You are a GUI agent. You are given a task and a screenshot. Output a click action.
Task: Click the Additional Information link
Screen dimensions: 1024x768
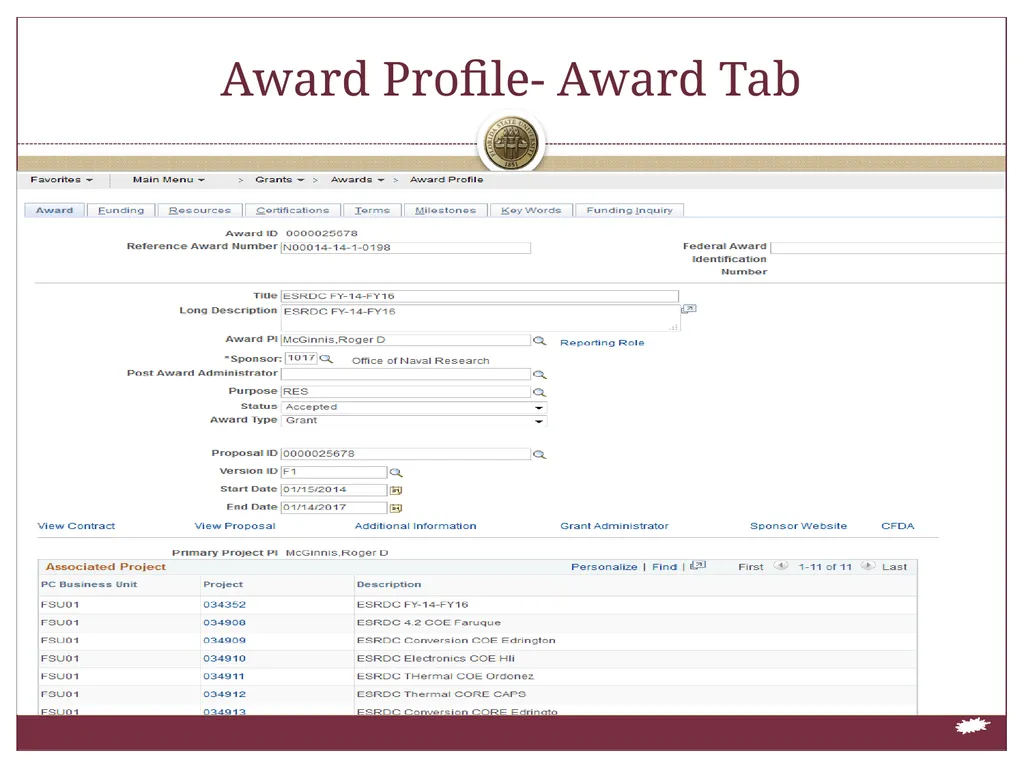pyautogui.click(x=415, y=526)
